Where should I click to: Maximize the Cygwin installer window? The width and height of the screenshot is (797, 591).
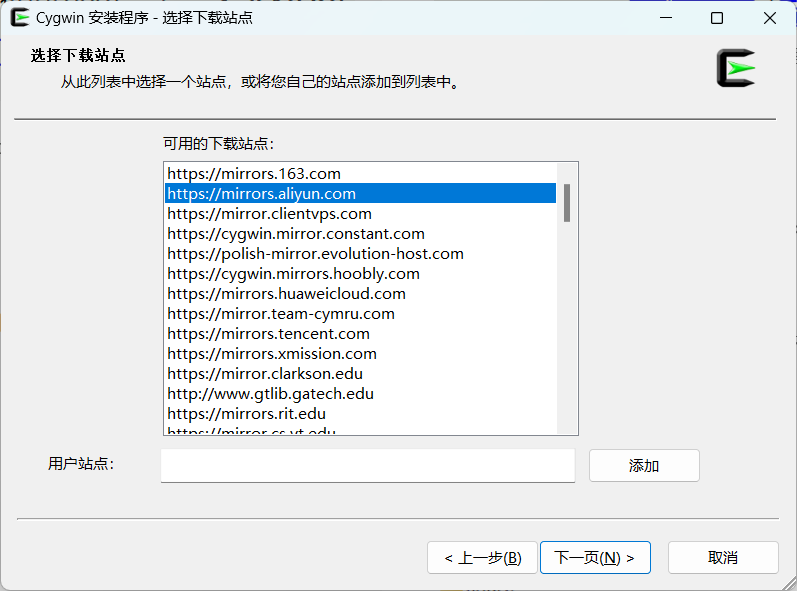[x=717, y=18]
